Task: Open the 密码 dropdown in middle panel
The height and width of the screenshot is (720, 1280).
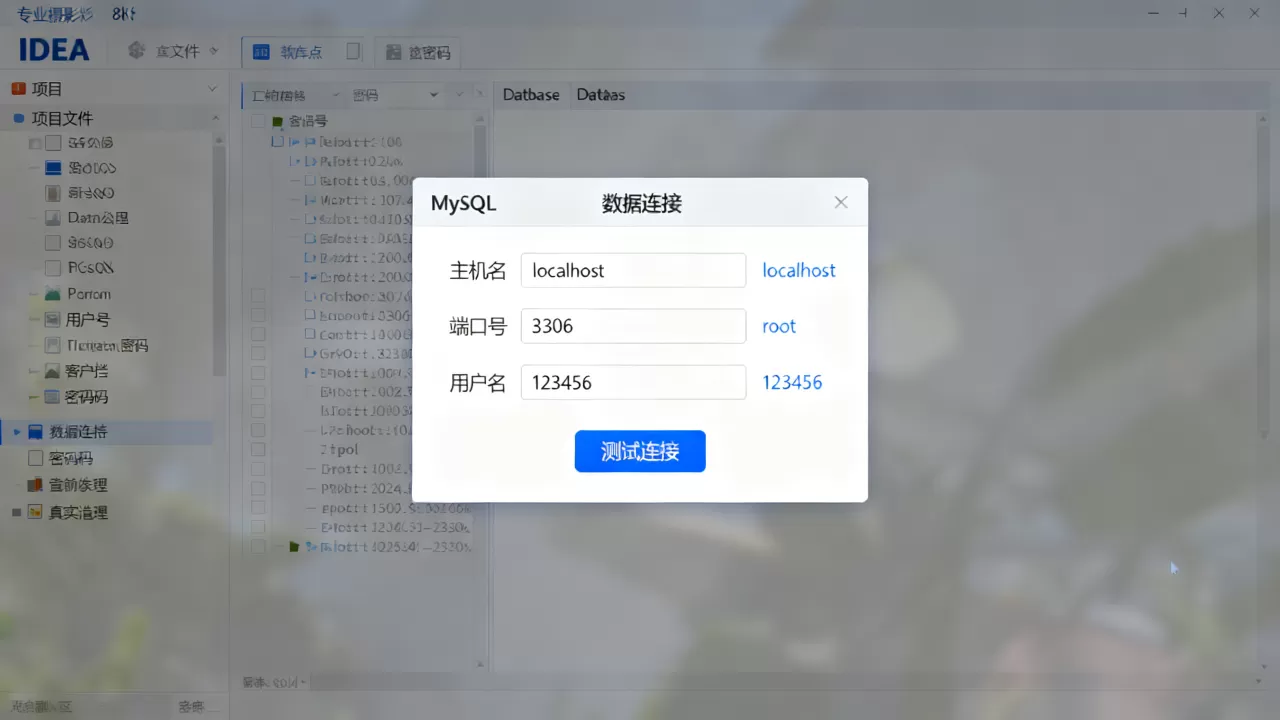Action: (x=434, y=95)
